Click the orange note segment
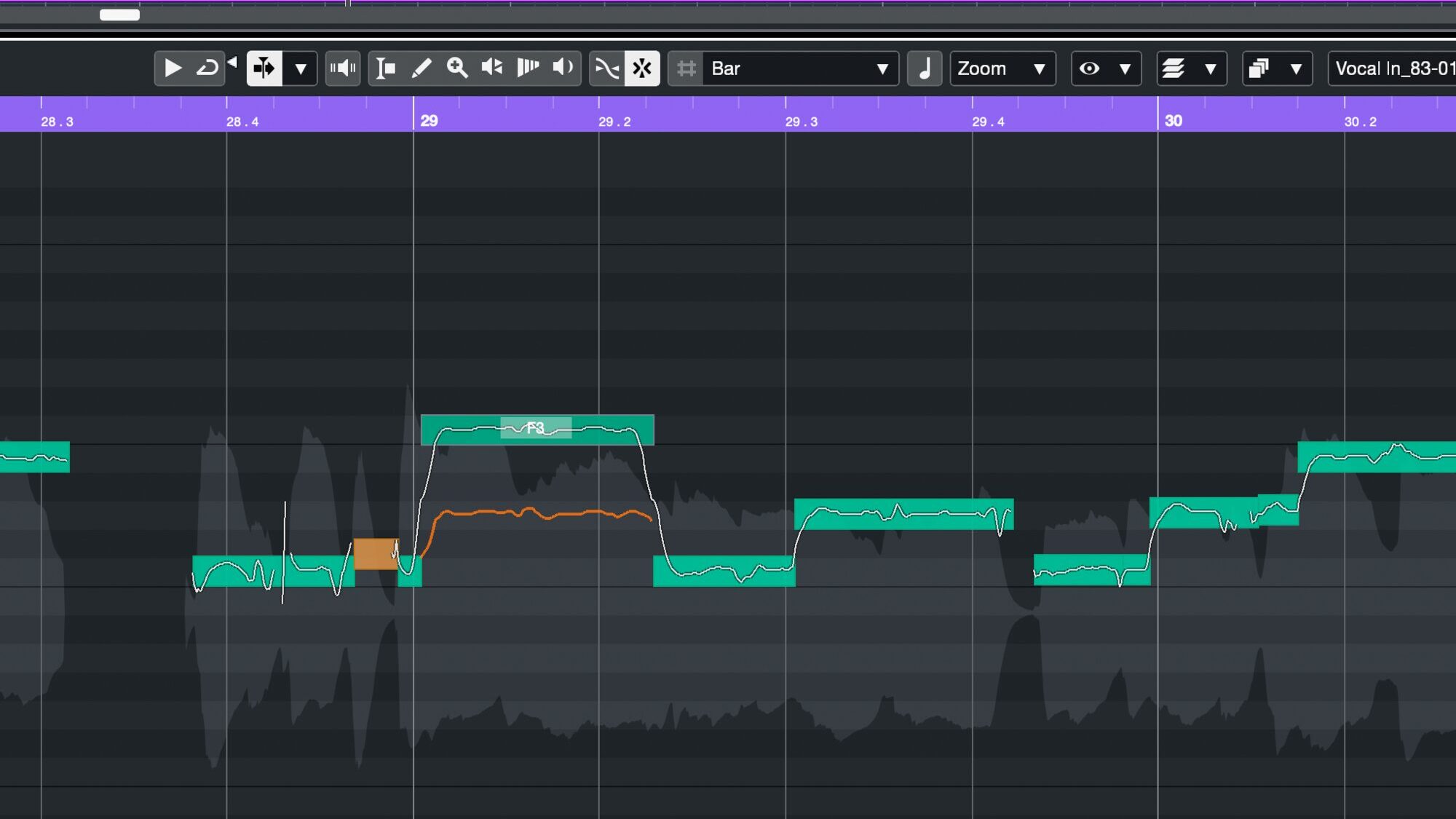This screenshot has width=1456, height=819. tap(375, 554)
